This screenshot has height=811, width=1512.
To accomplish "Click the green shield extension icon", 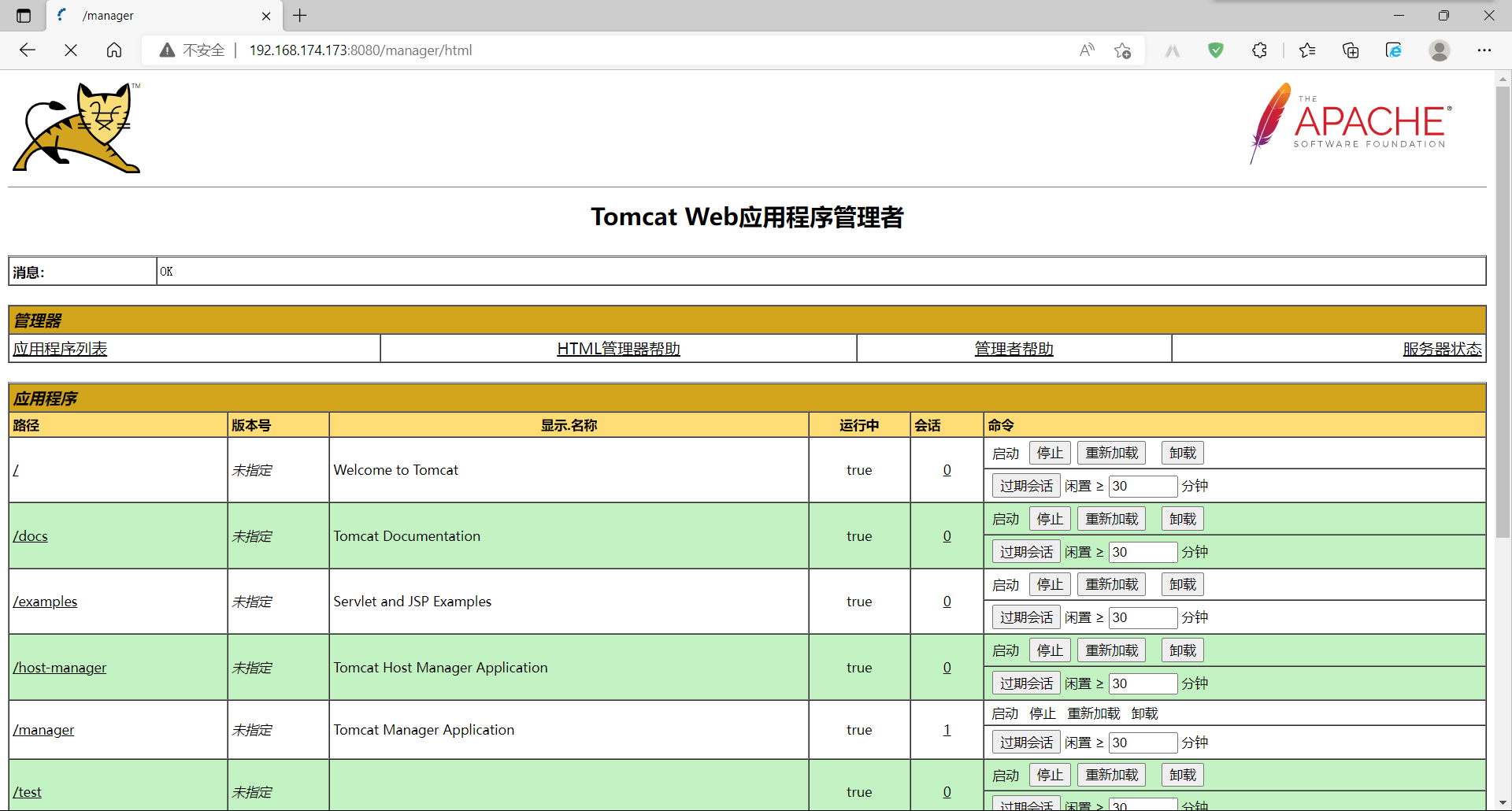I will pyautogui.click(x=1216, y=50).
